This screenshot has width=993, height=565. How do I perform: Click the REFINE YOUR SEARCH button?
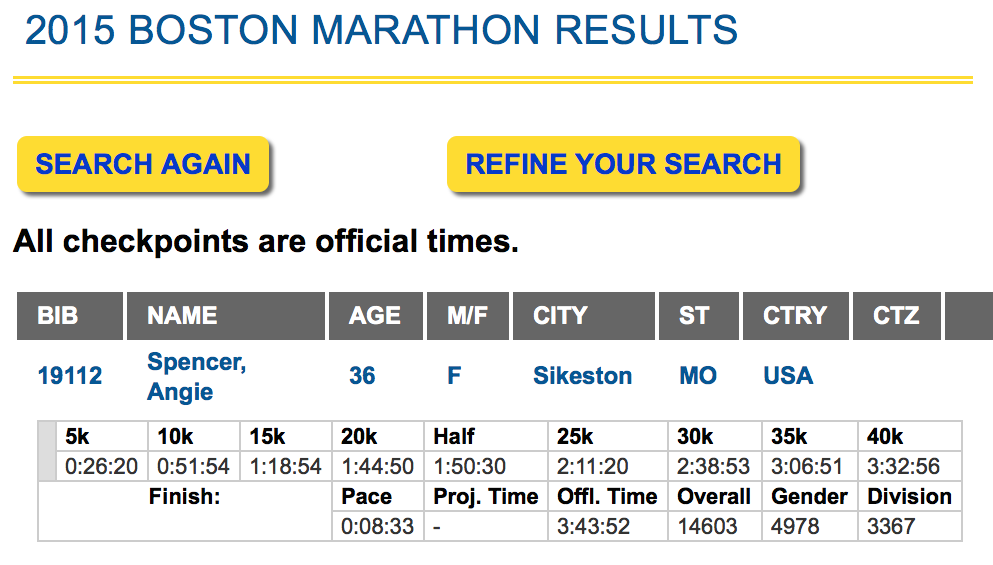coord(624,164)
